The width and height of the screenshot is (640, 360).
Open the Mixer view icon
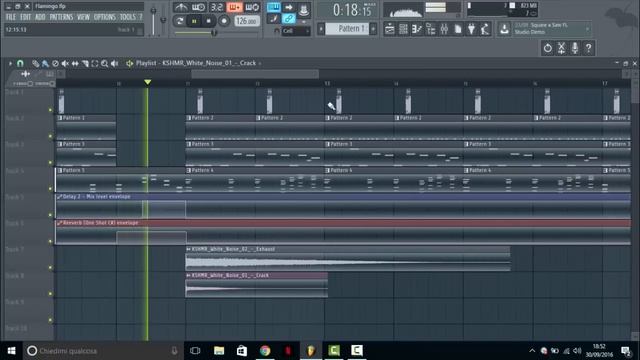click(x=444, y=29)
